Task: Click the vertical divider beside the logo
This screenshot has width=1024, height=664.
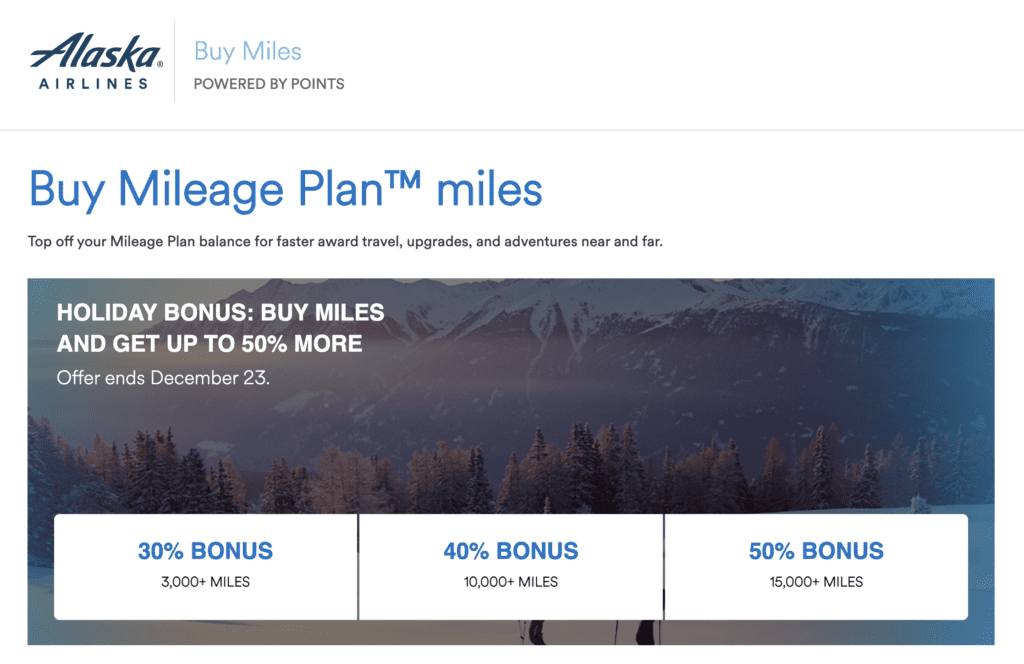Action: click(x=175, y=61)
